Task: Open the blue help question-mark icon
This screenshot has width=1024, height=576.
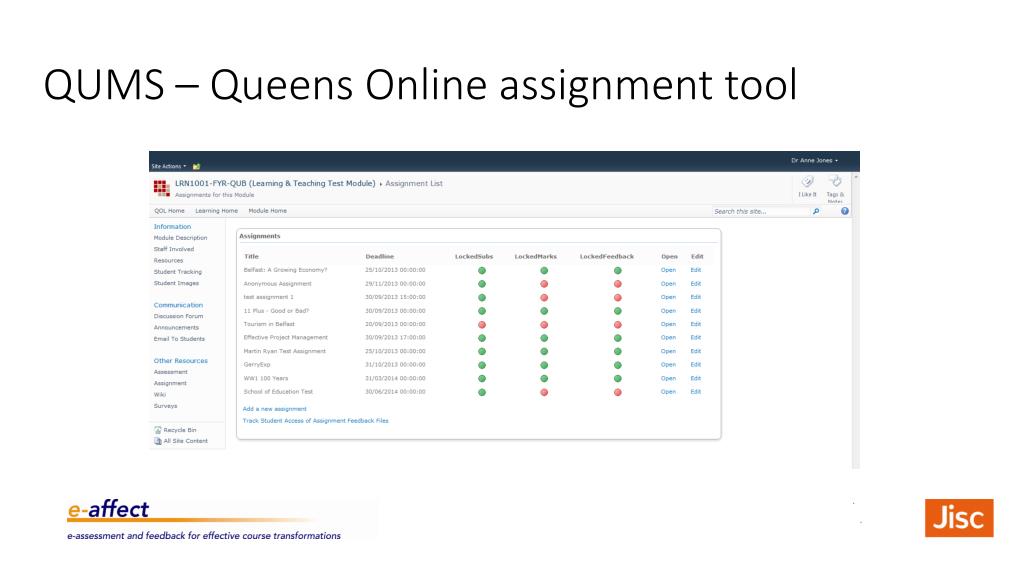Action: click(844, 212)
